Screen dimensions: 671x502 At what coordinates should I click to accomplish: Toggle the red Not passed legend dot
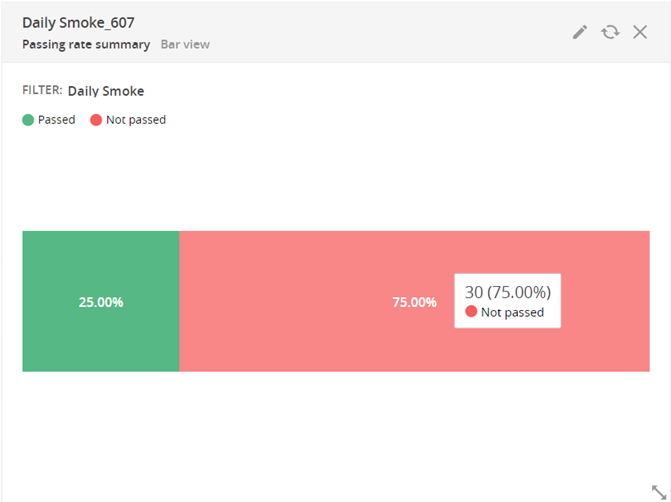click(96, 120)
